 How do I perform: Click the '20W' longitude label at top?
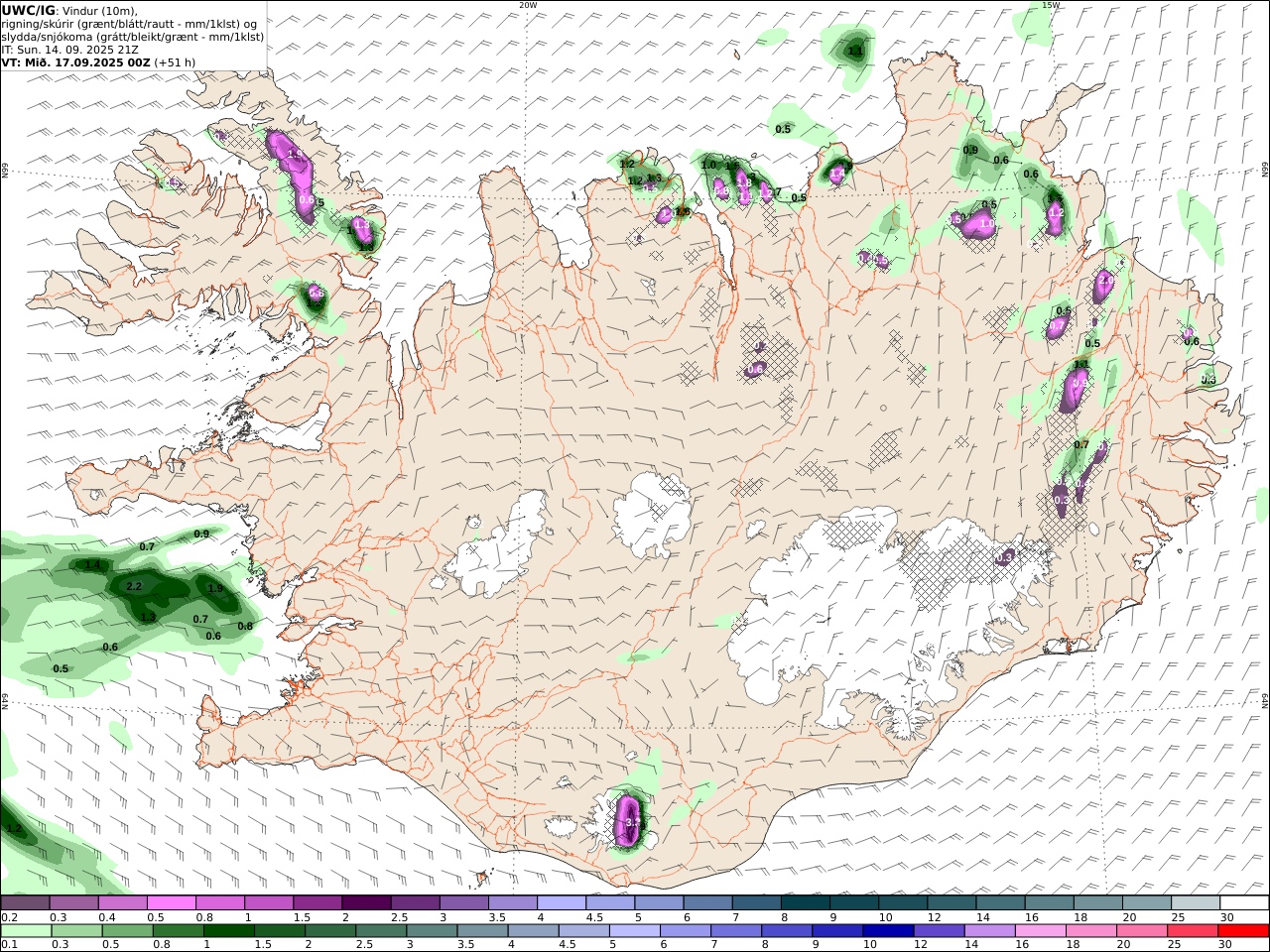528,5
